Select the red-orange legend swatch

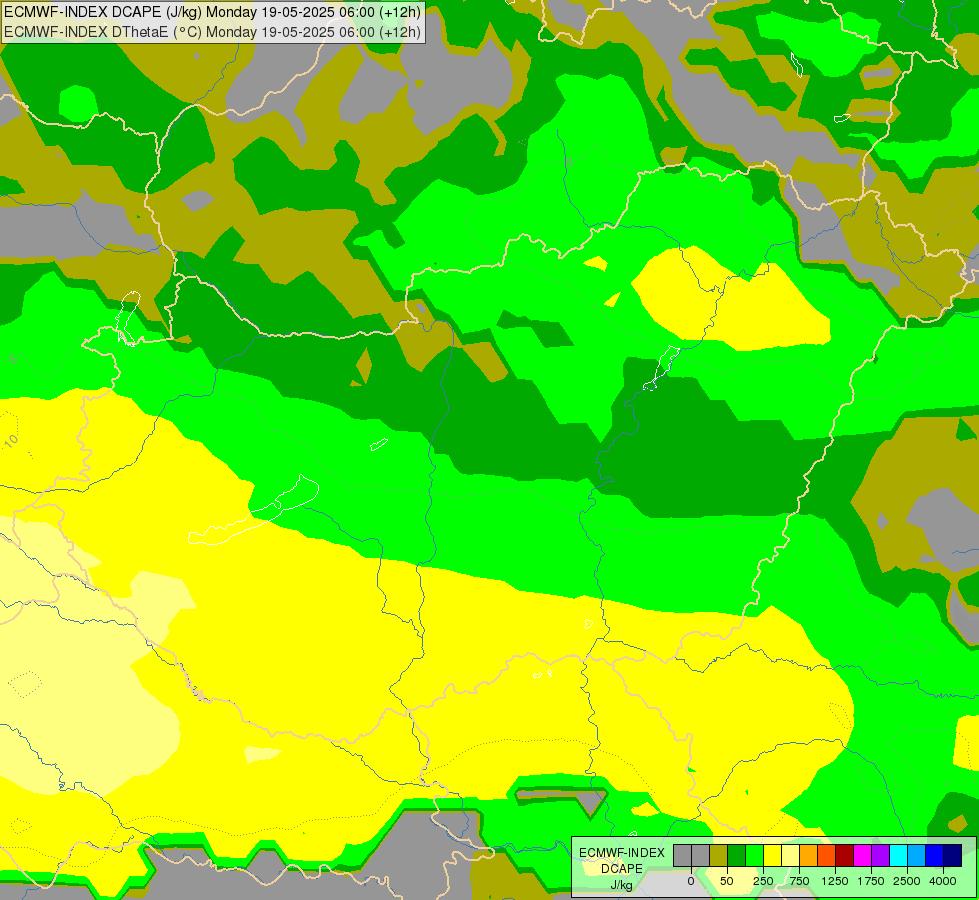(827, 856)
